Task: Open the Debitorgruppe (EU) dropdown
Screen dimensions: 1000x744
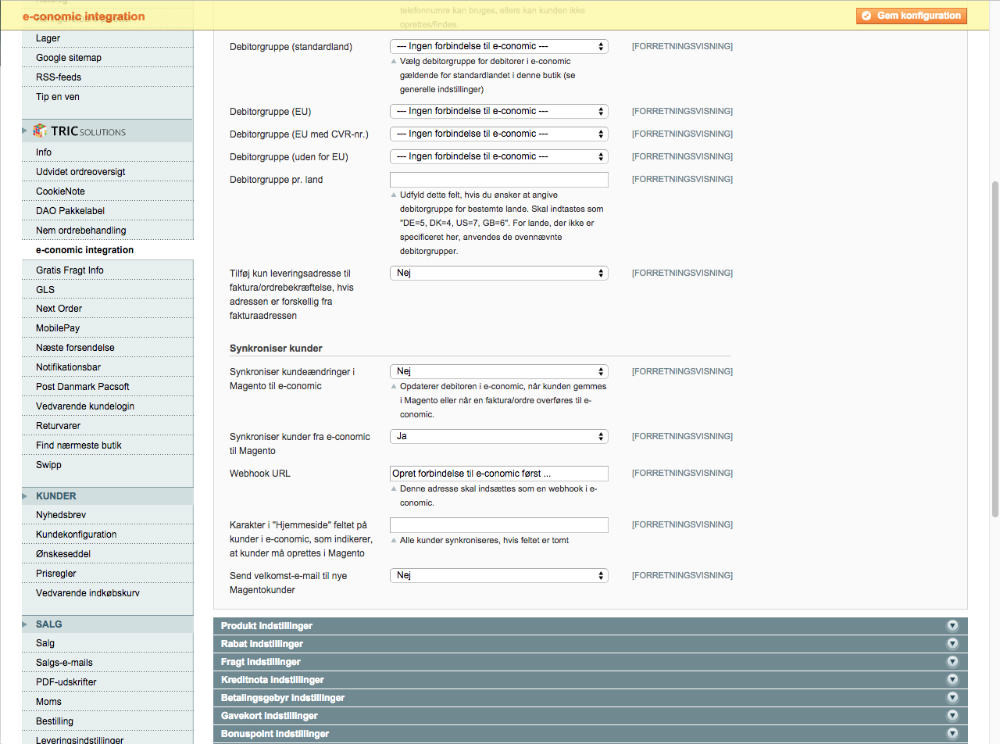Action: click(x=498, y=111)
